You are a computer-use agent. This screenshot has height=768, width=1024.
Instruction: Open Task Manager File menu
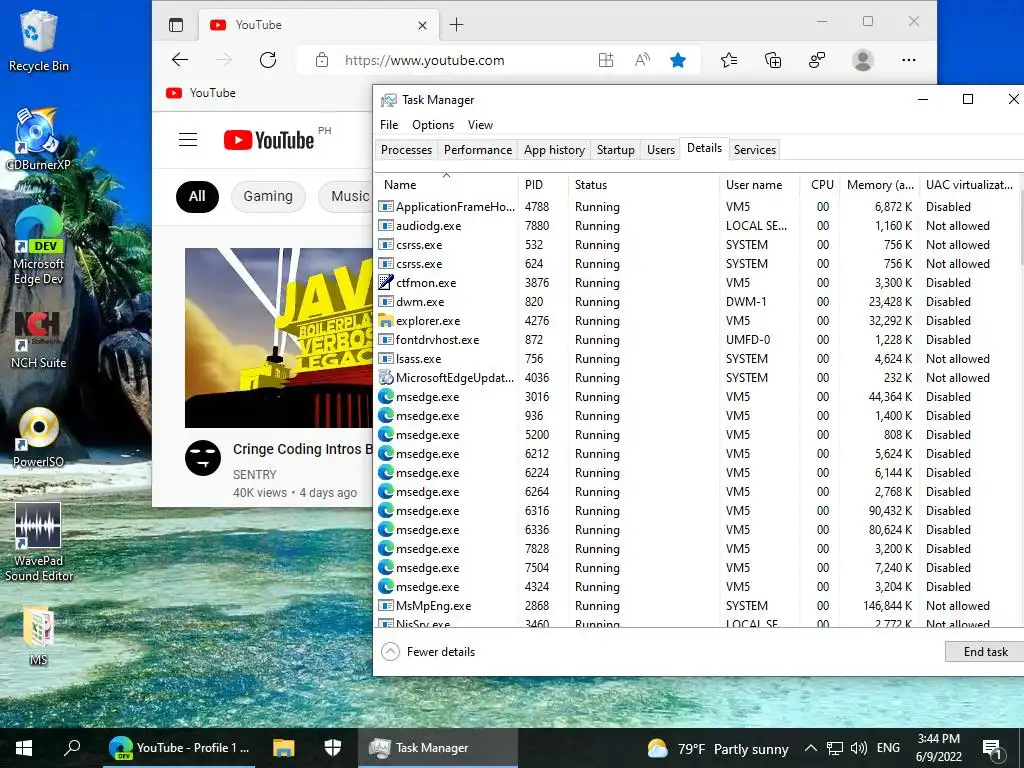(x=389, y=125)
